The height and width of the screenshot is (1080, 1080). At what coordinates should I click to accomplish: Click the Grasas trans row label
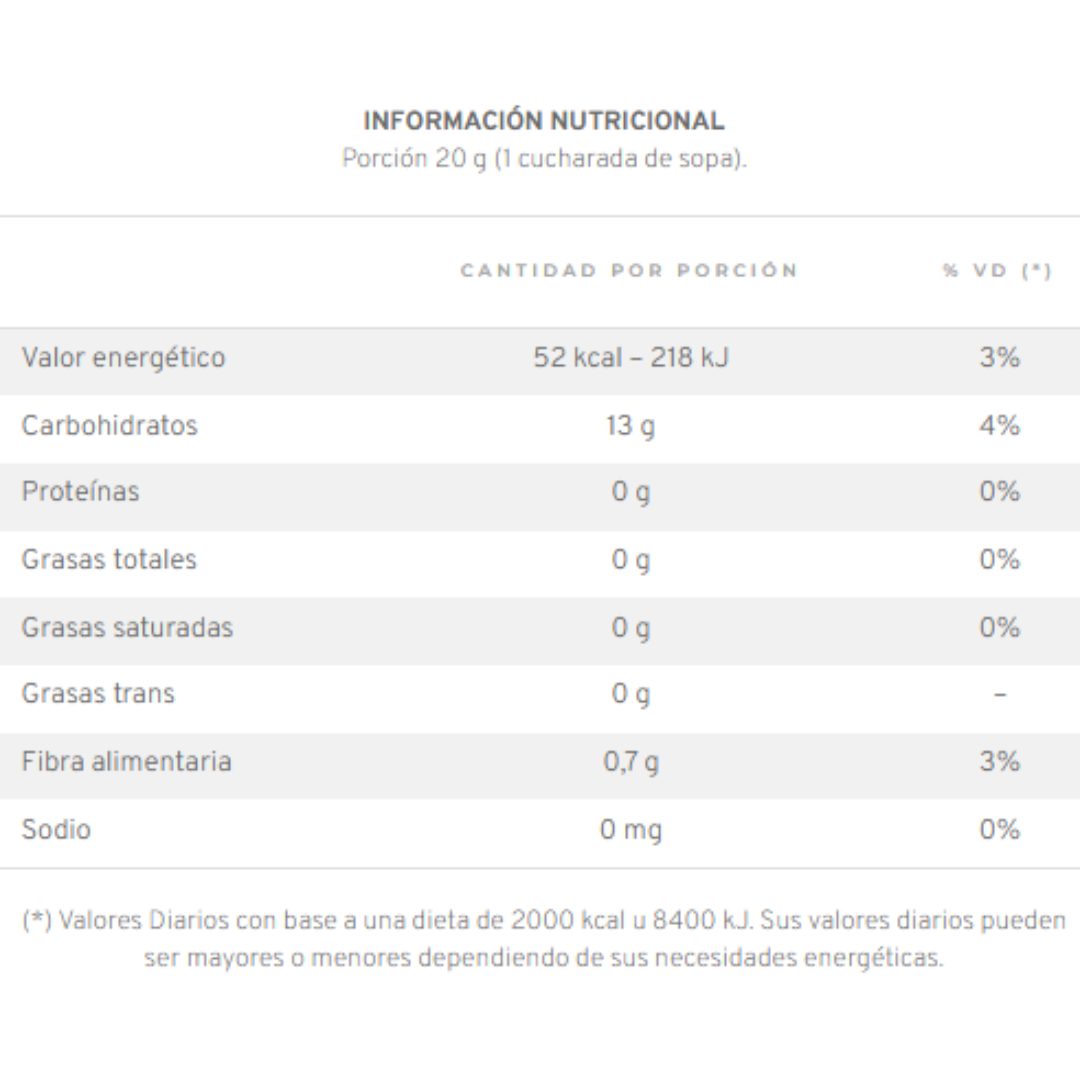pyautogui.click(x=98, y=694)
